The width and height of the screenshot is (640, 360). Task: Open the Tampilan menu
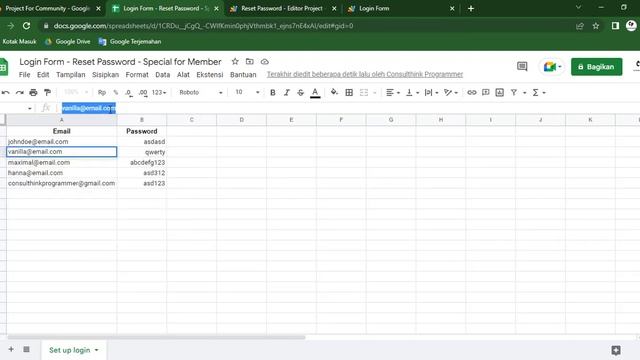coord(71,75)
